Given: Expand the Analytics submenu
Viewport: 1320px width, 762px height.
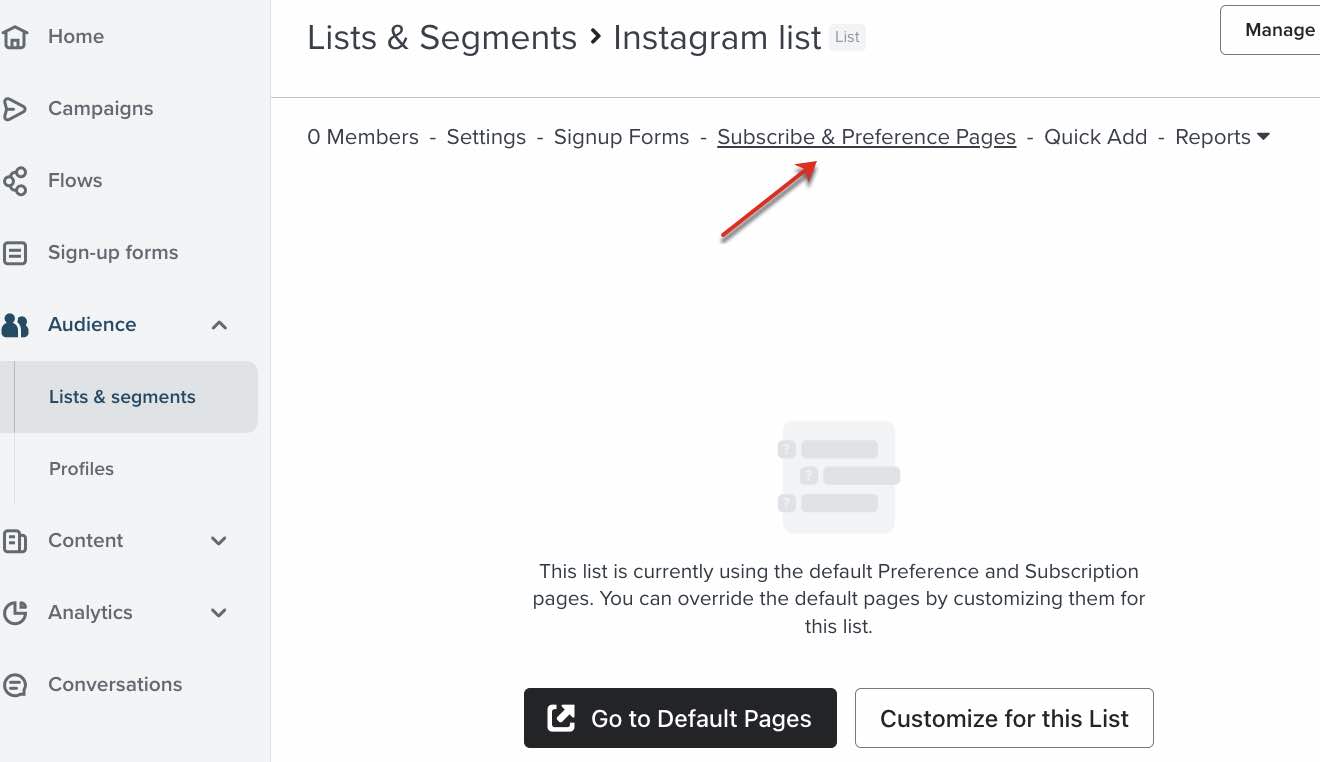Looking at the screenshot, I should 219,612.
